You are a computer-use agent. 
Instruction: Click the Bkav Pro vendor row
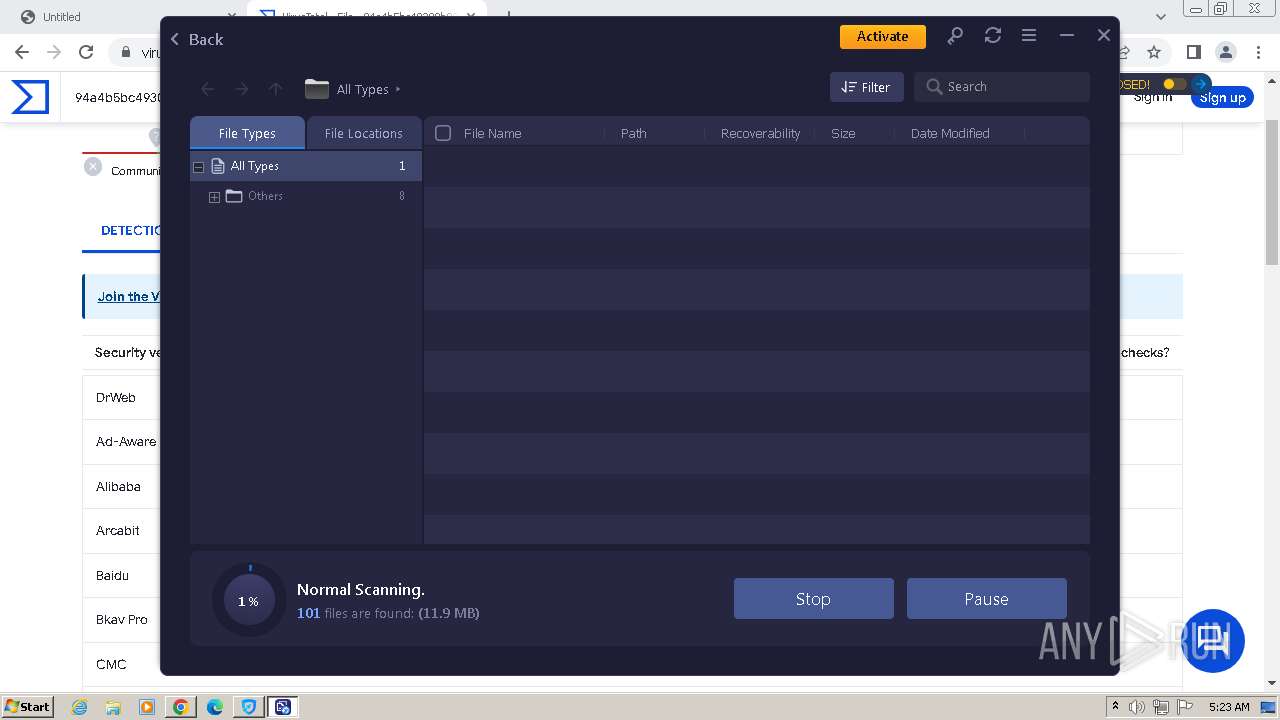click(x=122, y=619)
